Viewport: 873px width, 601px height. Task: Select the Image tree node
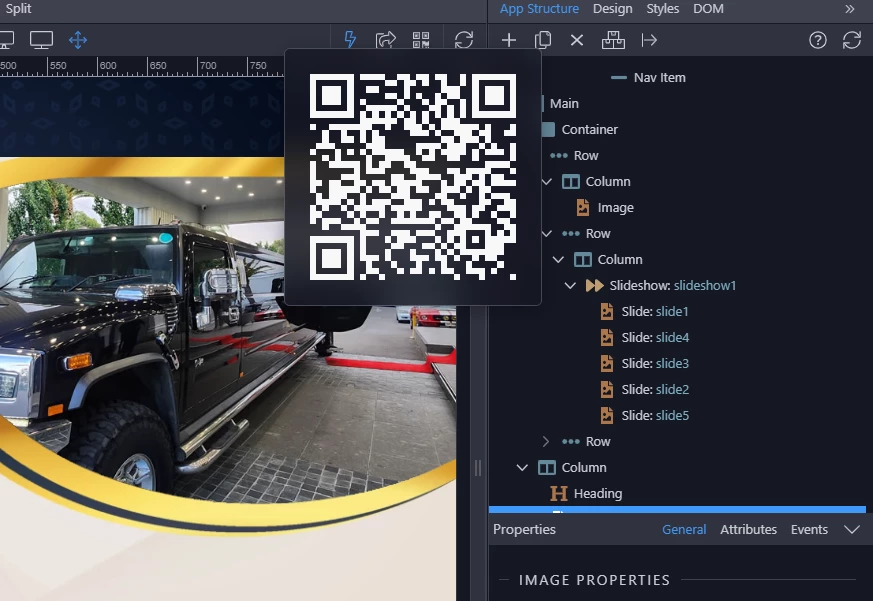(x=615, y=207)
